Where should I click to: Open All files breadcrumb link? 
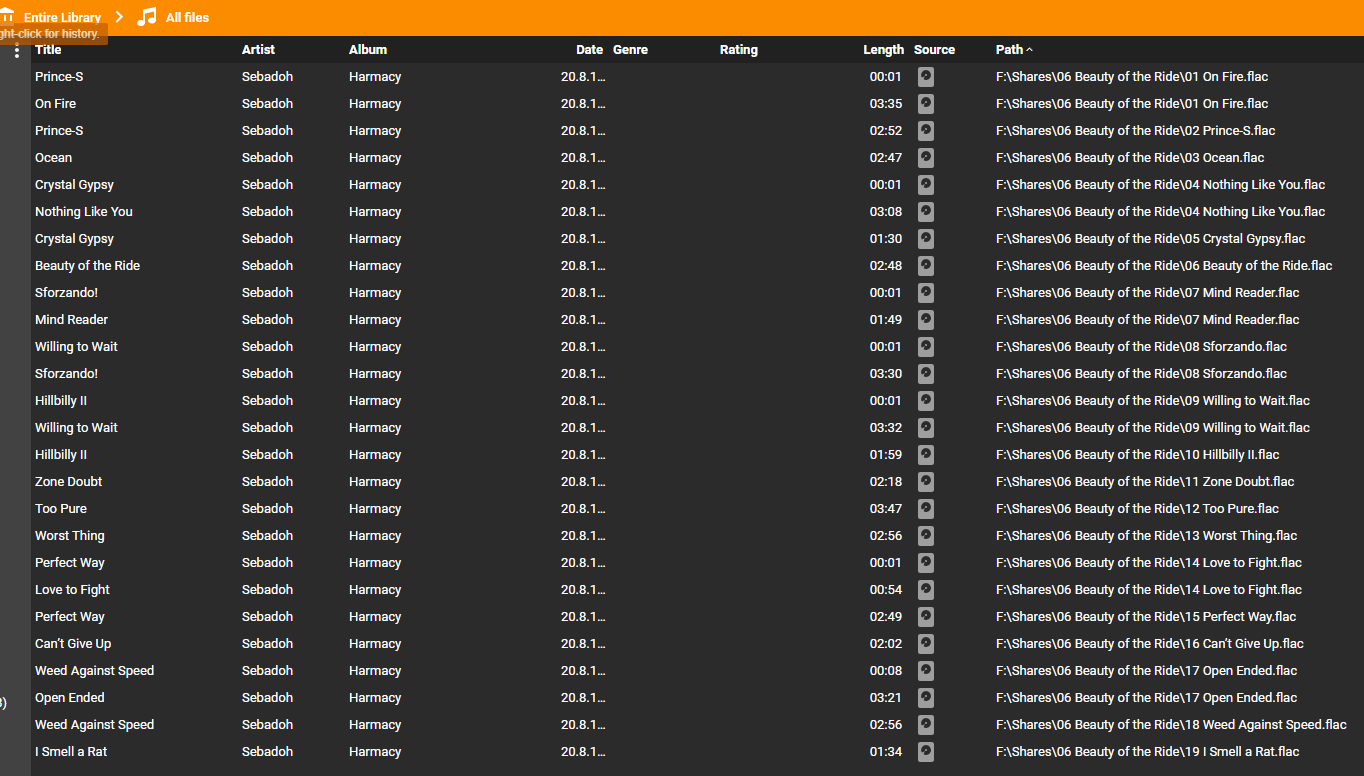(187, 17)
